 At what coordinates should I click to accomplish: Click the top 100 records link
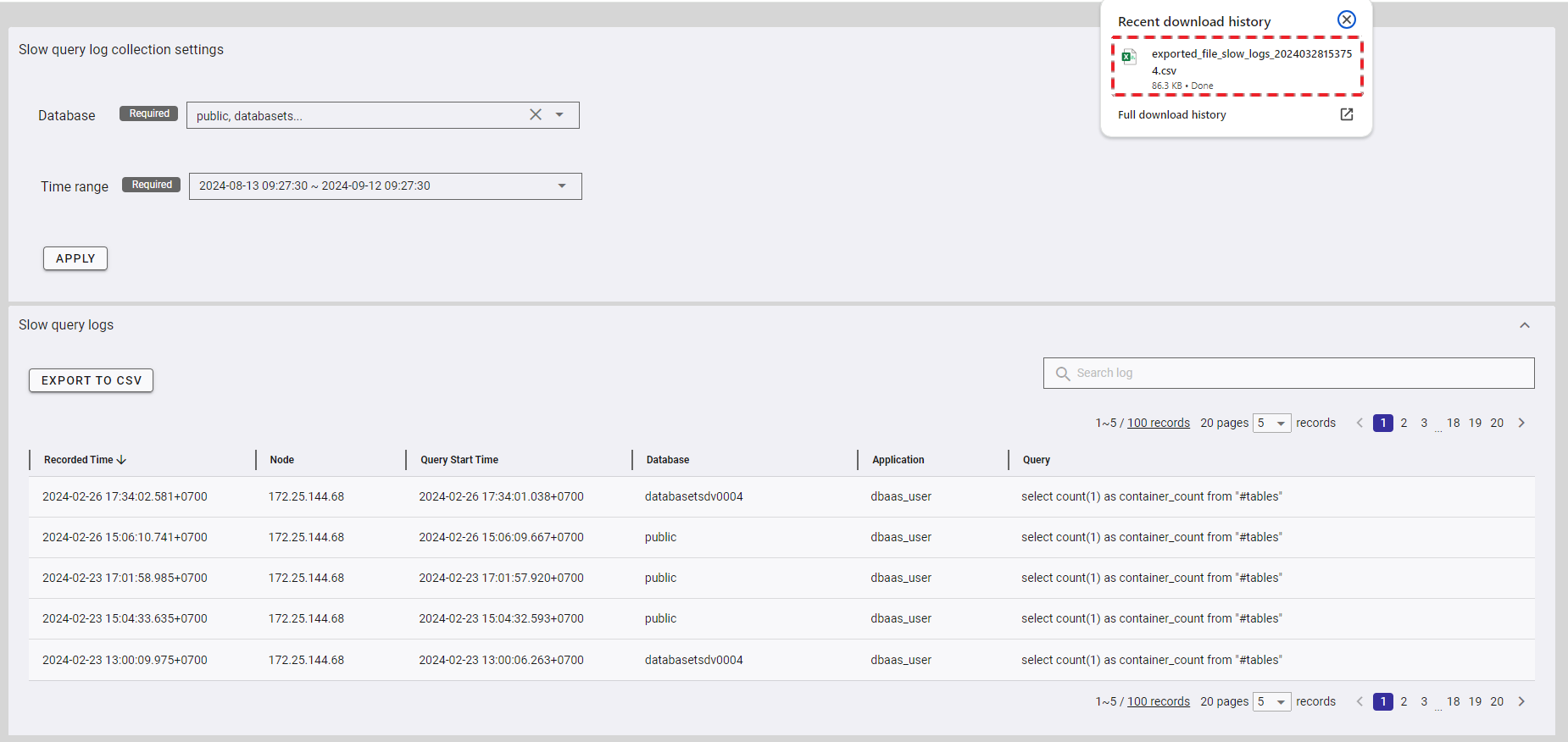[1158, 423]
